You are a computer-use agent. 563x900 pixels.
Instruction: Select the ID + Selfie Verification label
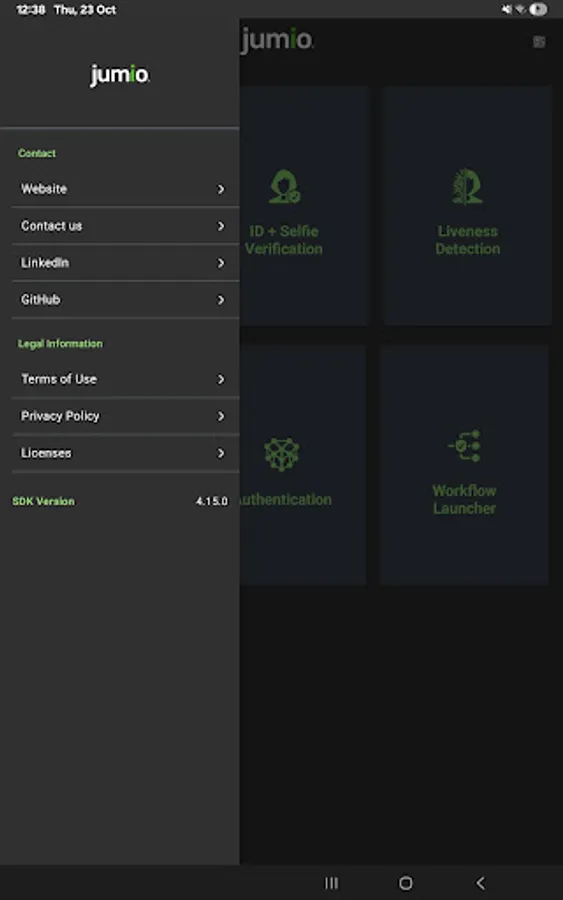[x=284, y=240]
